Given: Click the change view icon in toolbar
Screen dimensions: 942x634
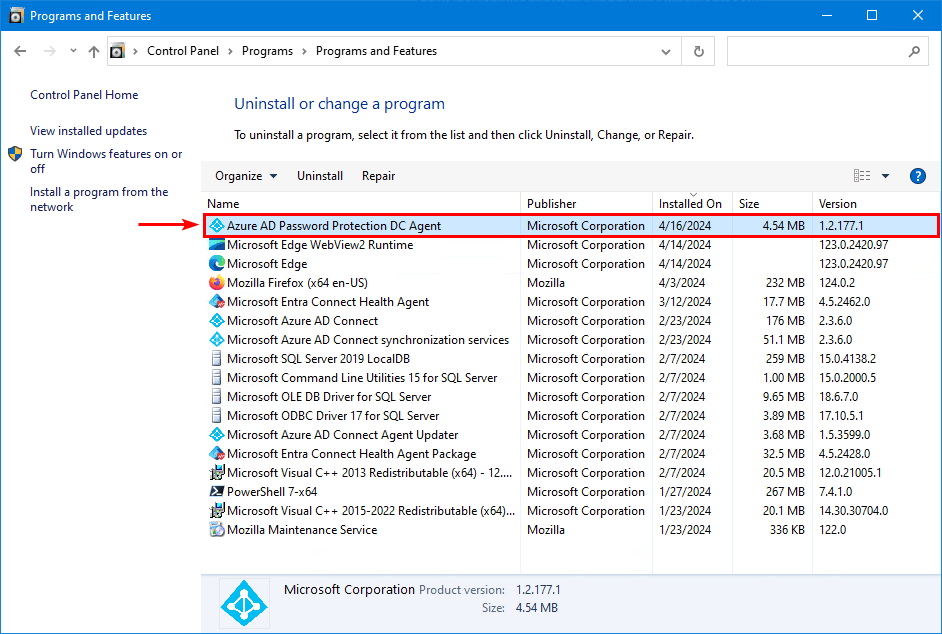Looking at the screenshot, I should coord(861,176).
